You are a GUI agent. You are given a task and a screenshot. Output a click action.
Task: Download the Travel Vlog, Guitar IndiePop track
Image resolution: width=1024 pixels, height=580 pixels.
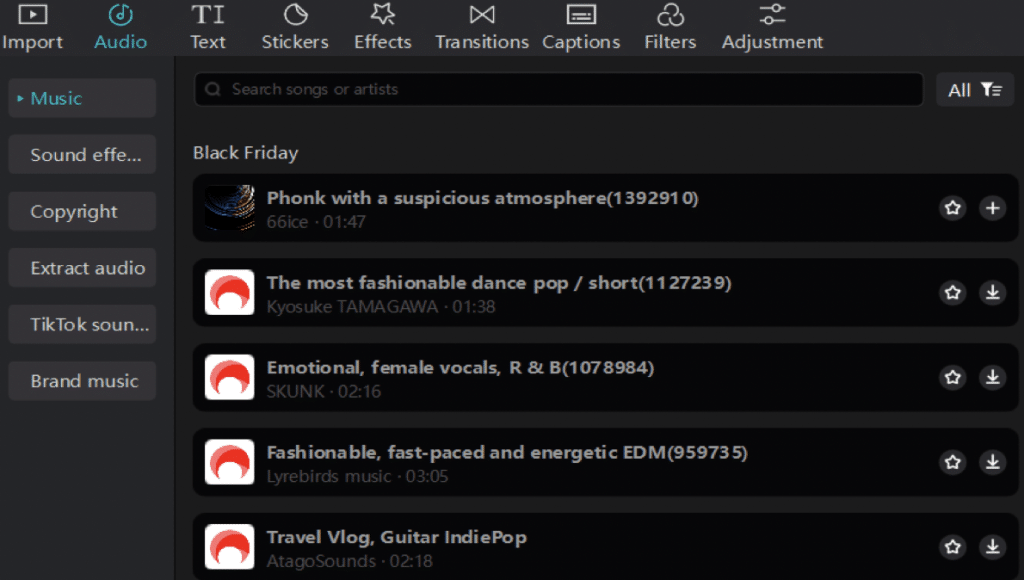pyautogui.click(x=993, y=547)
